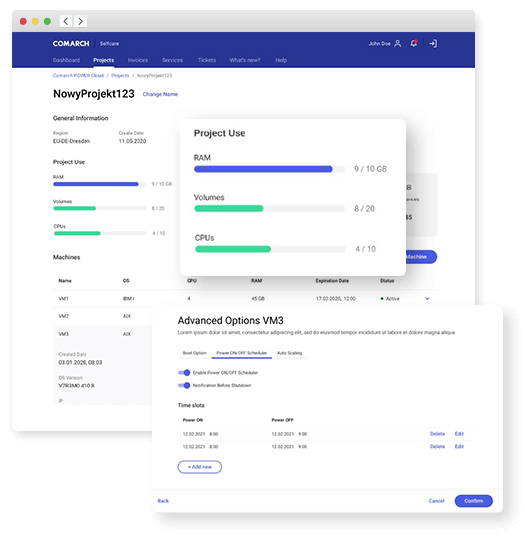Select the VM1 machine name
The width and height of the screenshot is (525, 538).
pos(63,299)
